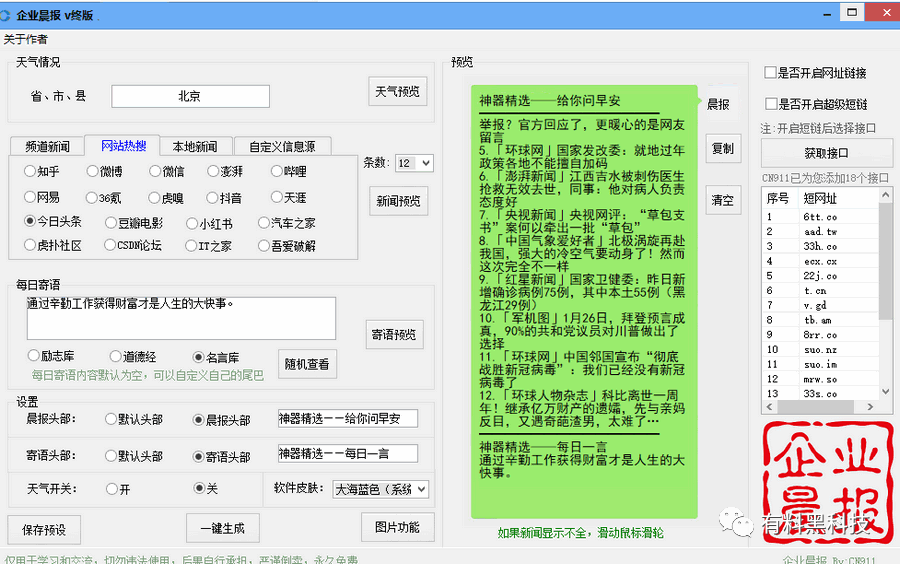
Task: Choose 默认头部 for 寄语头部
Action: click(111, 456)
